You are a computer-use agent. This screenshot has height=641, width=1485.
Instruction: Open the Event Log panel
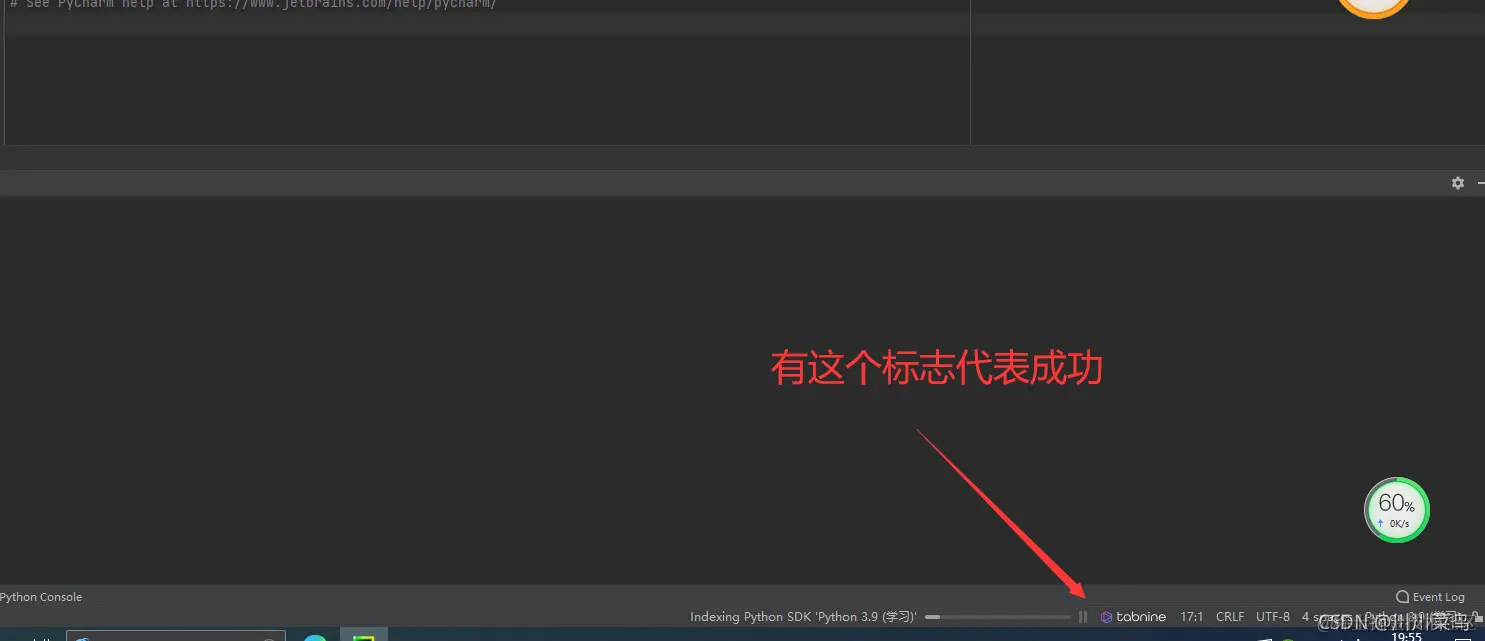(x=1430, y=596)
